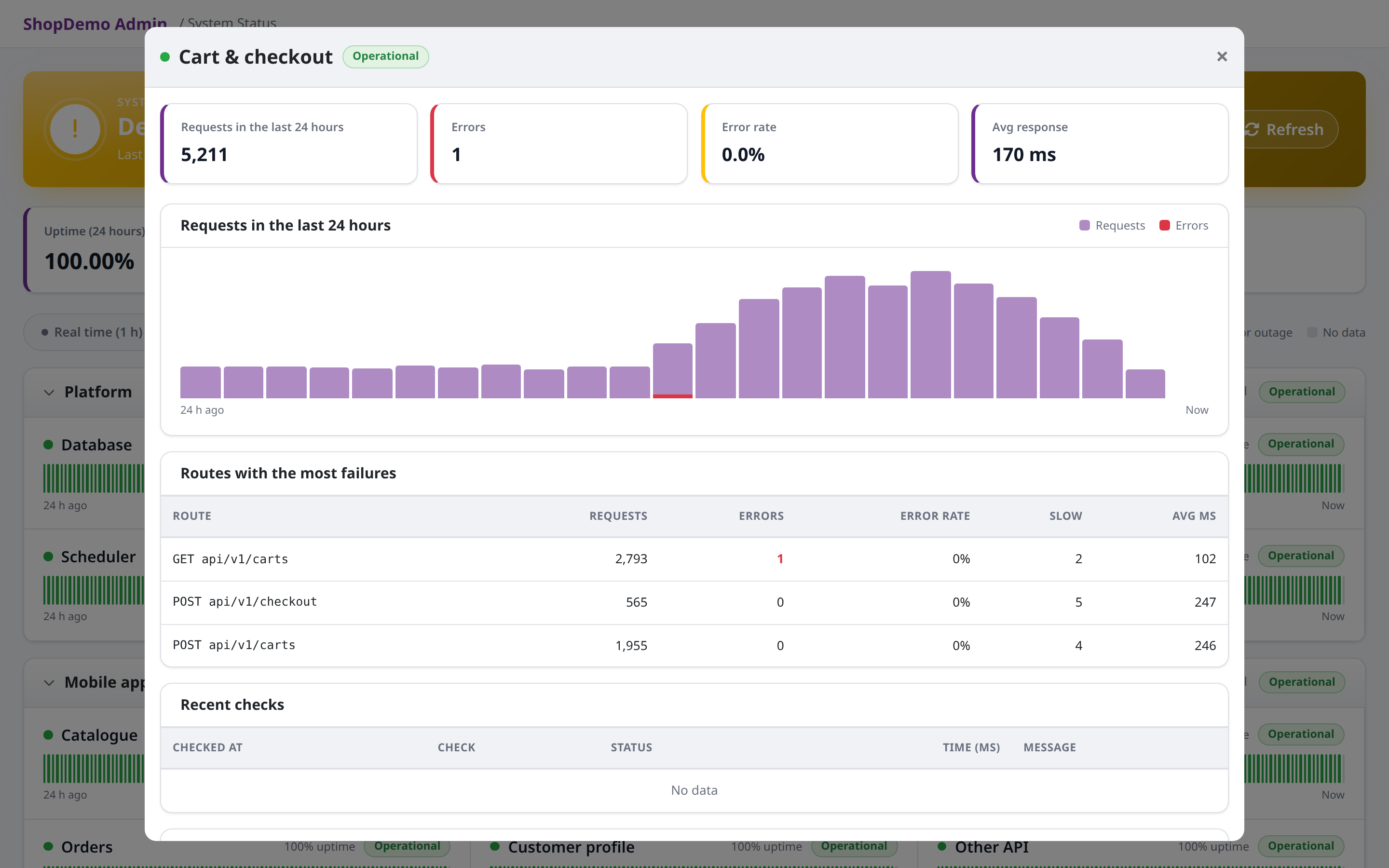Click the 565 requests cell
1389x868 pixels.
[636, 602]
